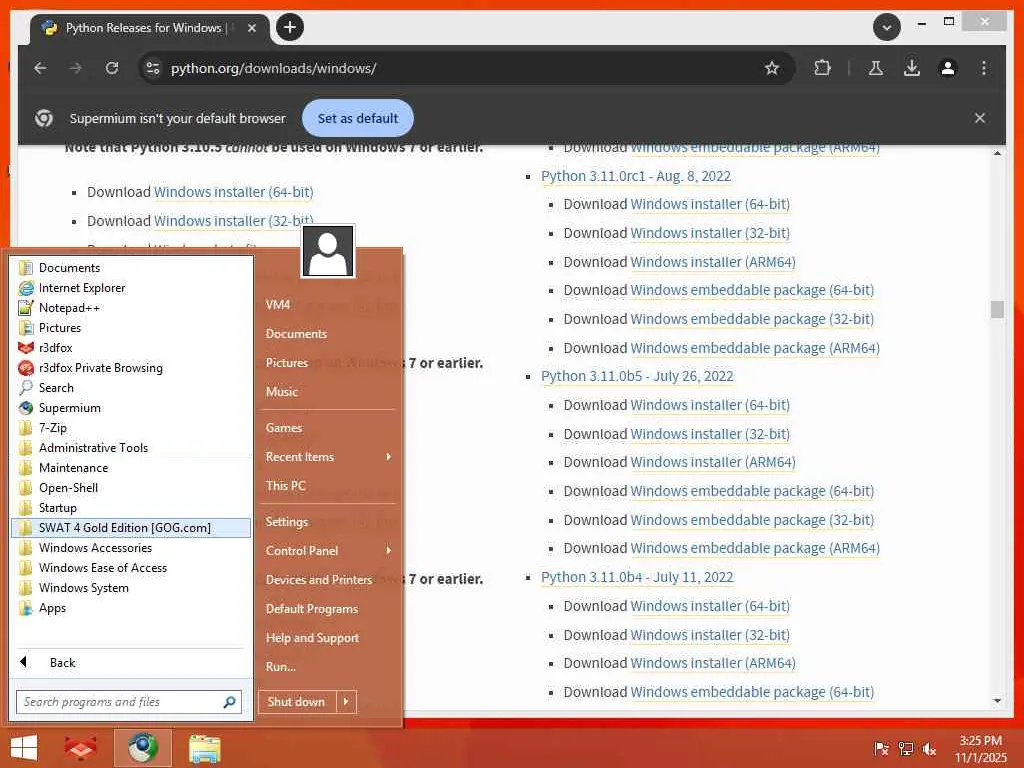Click the Windows Start button
The width and height of the screenshot is (1024, 768).
pos(24,748)
